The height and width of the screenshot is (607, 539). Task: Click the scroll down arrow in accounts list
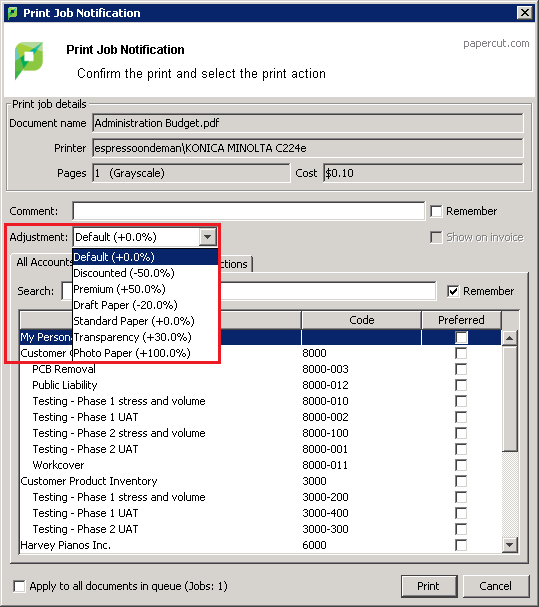(x=510, y=545)
